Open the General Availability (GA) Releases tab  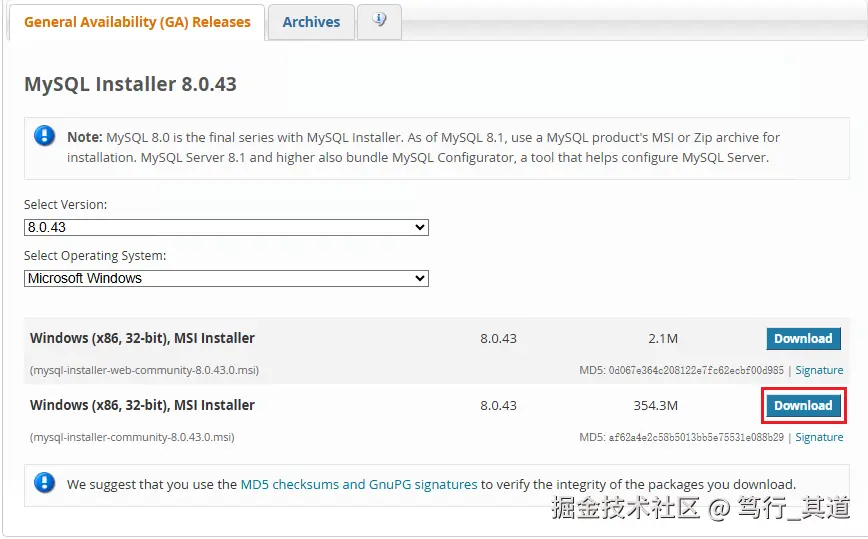pos(137,22)
